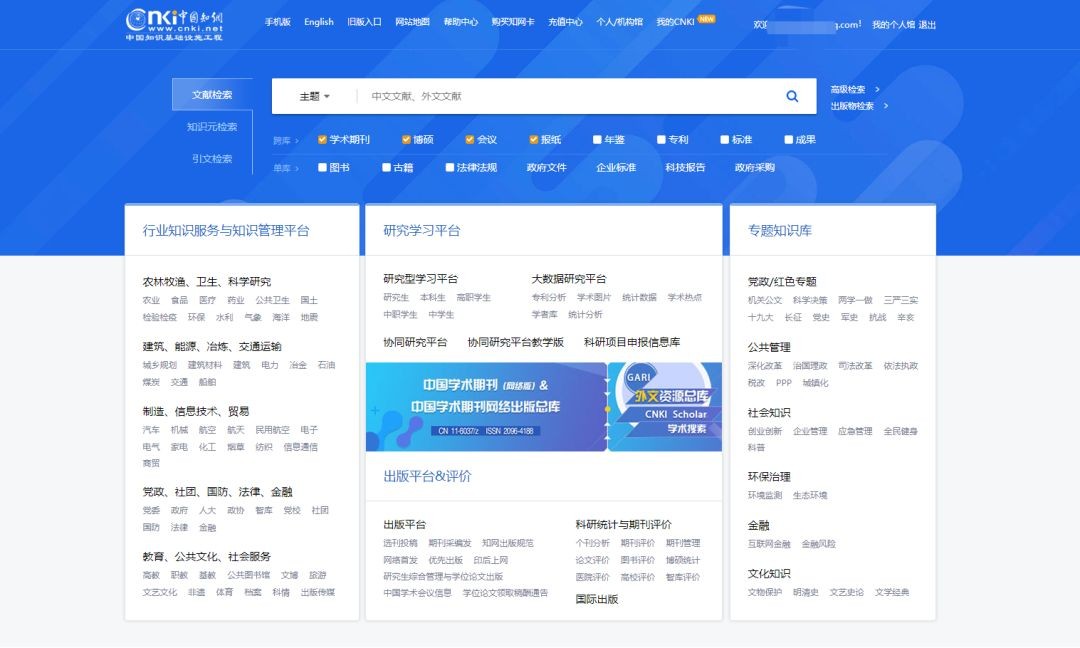Screen dimensions: 1080x648
Task: Go to 我的个人馆
Action: click(893, 25)
